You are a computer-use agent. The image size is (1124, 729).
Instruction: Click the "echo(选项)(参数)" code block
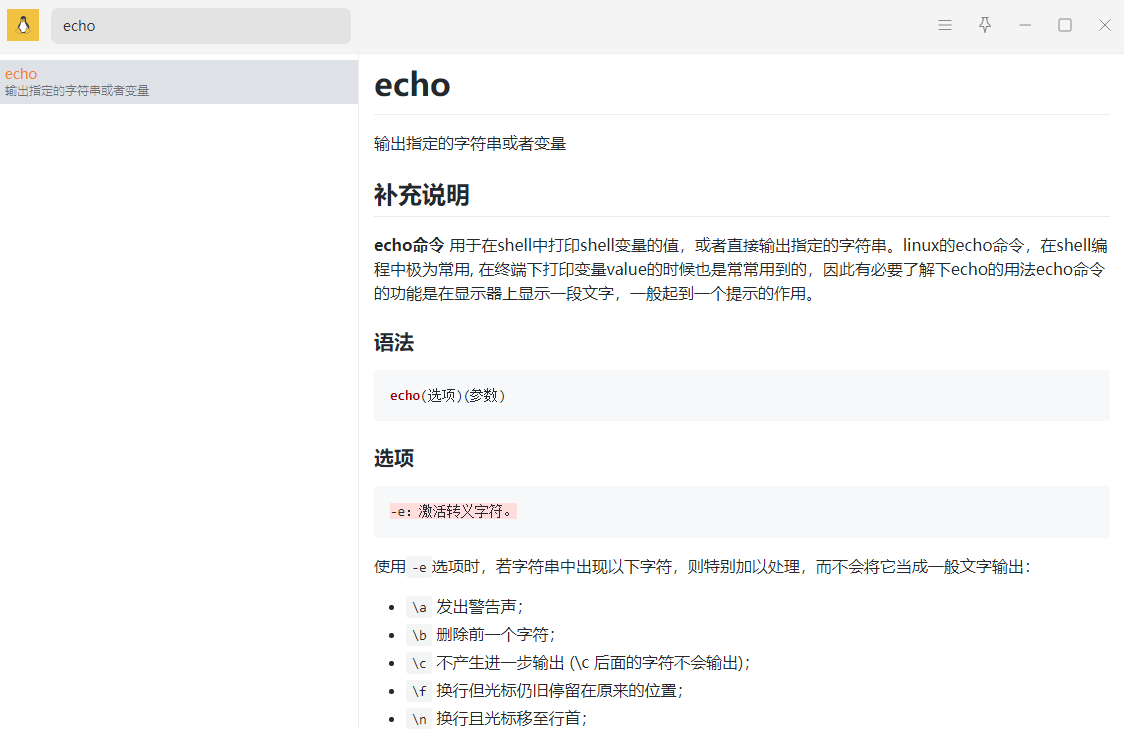coord(742,396)
